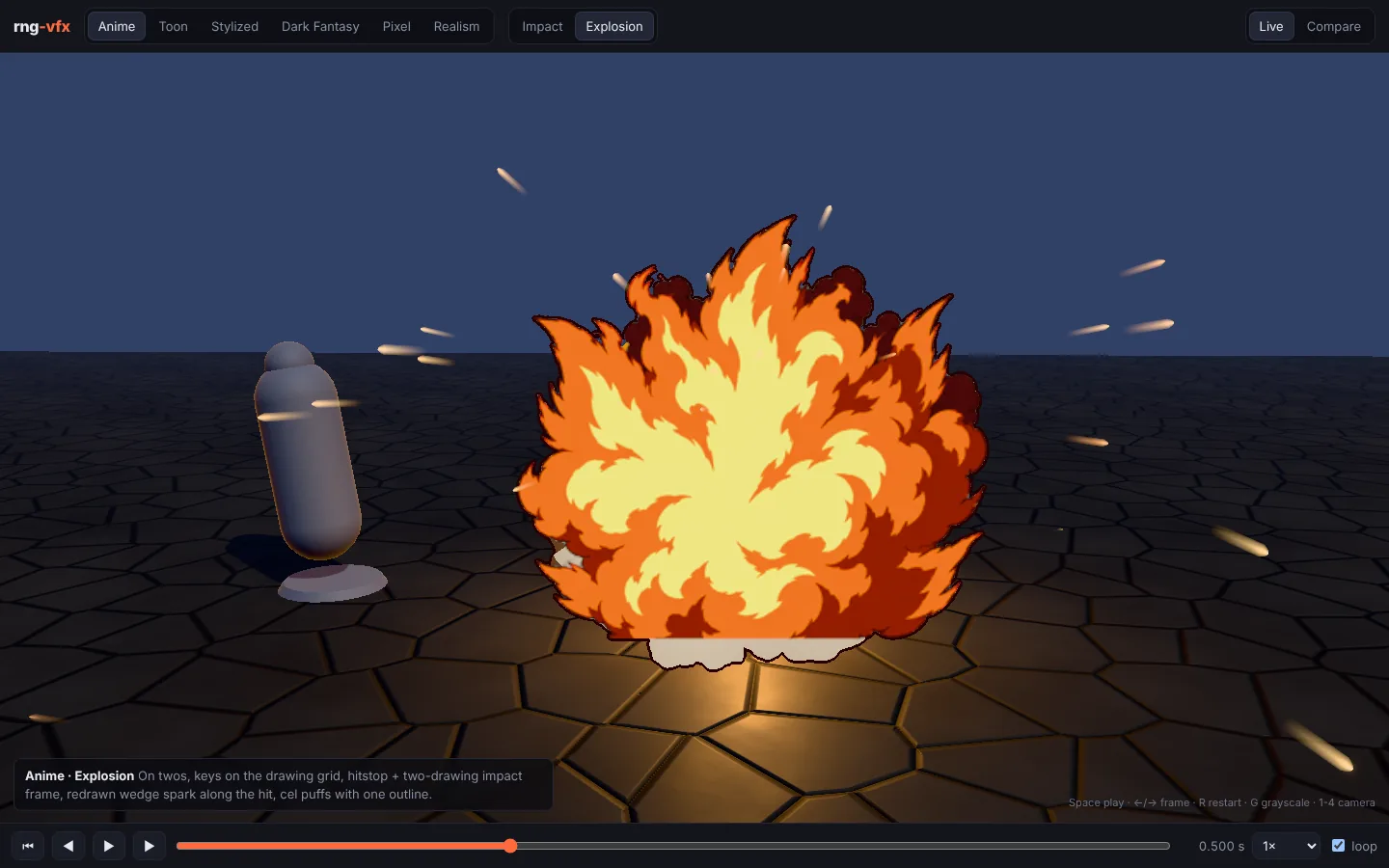Image resolution: width=1389 pixels, height=868 pixels.
Task: Click the play button between the frame-step arrows
Action: pyautogui.click(x=109, y=846)
